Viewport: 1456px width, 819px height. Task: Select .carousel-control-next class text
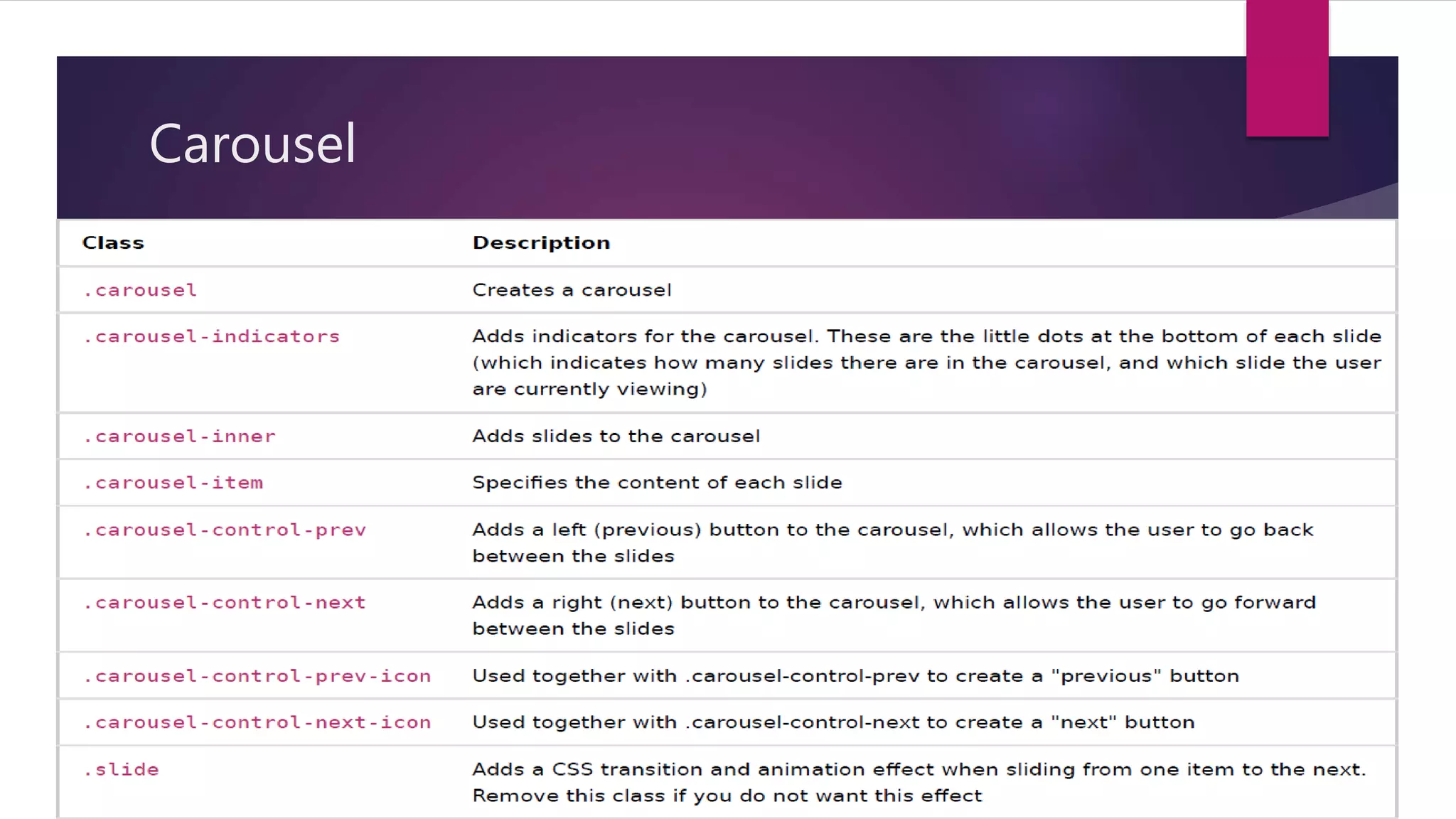[x=225, y=603]
